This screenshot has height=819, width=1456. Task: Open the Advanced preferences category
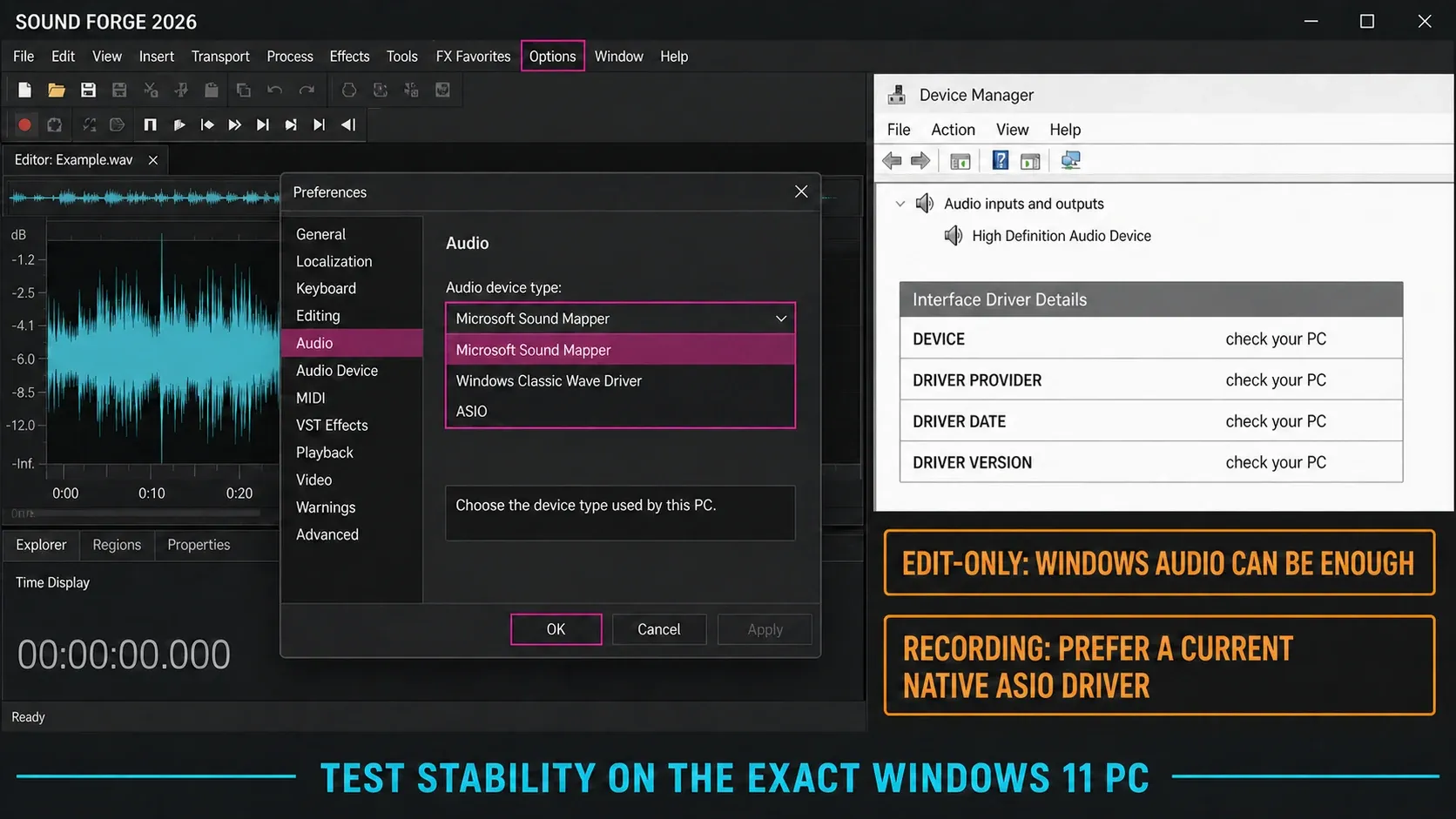pos(327,534)
